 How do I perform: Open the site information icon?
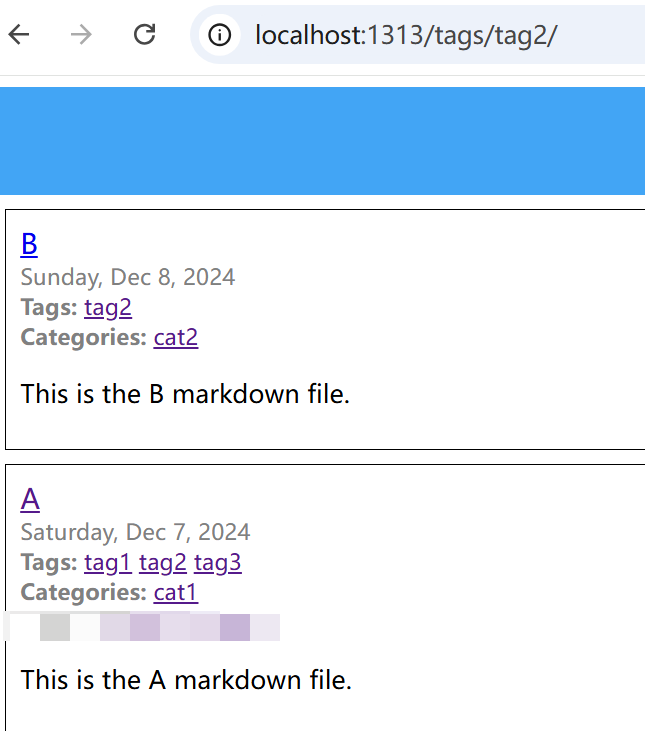coord(220,35)
